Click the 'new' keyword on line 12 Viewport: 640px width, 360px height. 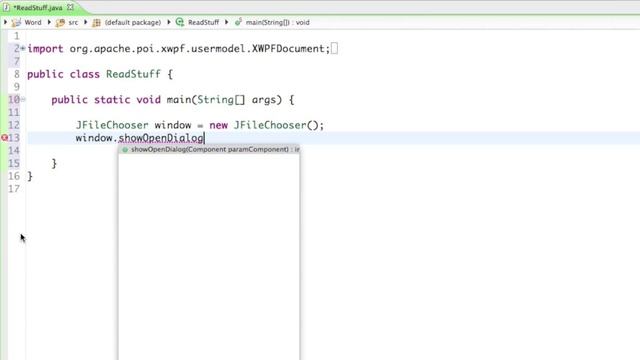tap(218, 125)
